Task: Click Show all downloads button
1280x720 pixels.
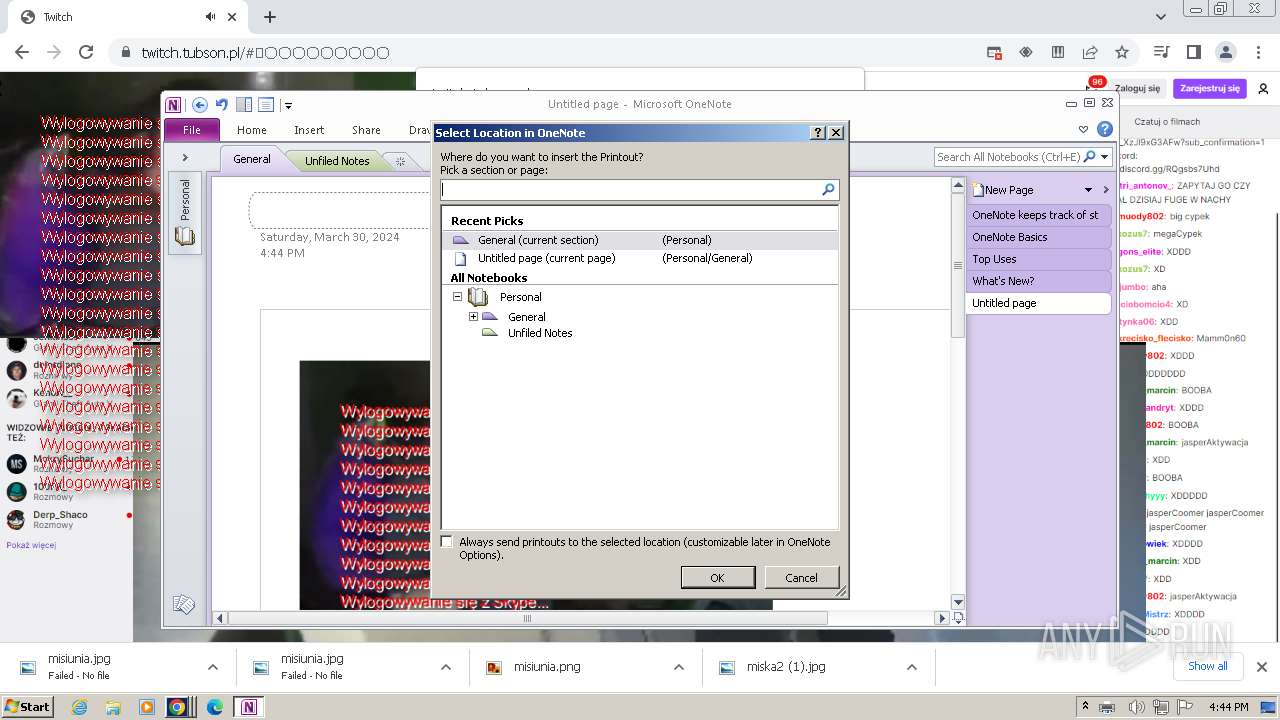Action: tap(1207, 666)
